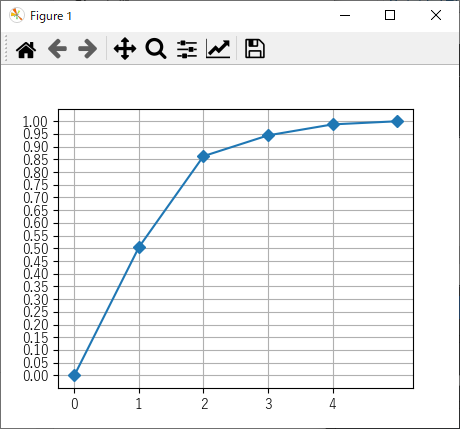Click the toolbar drag handle grip
The width and height of the screenshot is (460, 429).
click(x=6, y=48)
